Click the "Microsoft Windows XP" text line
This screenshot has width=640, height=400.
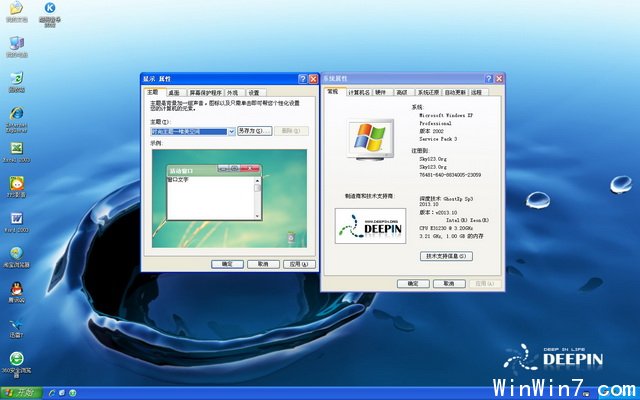pos(446,116)
